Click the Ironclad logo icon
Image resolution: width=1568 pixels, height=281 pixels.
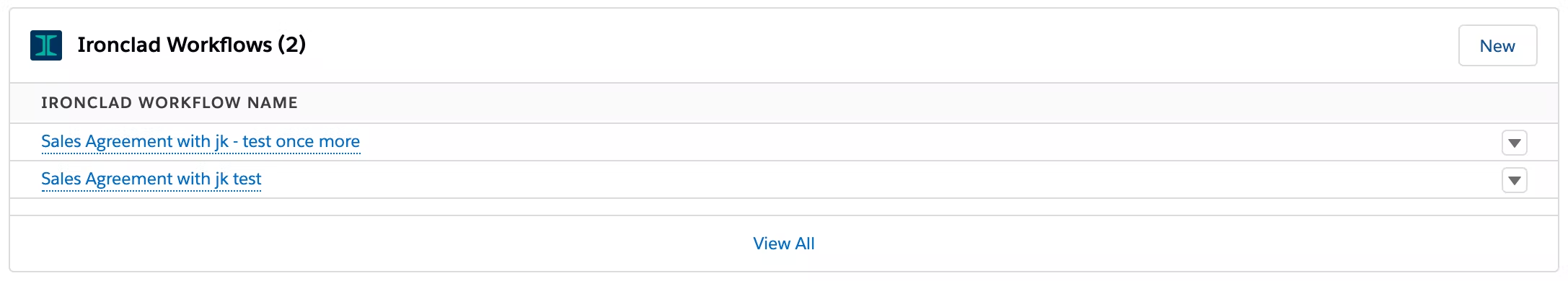(46, 45)
